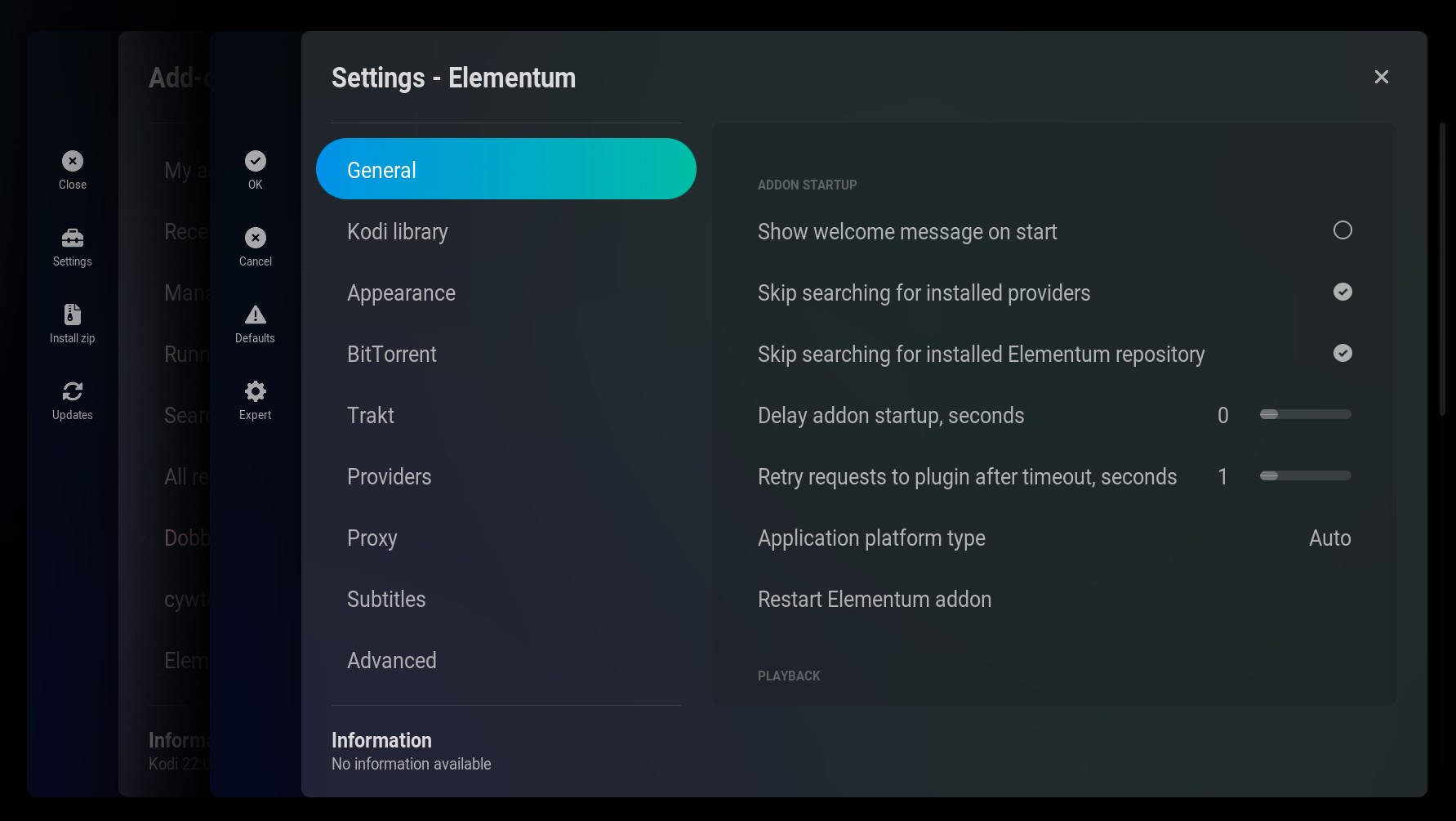Go to the Subtitles settings category
Image resolution: width=1456 pixels, height=821 pixels.
click(386, 600)
